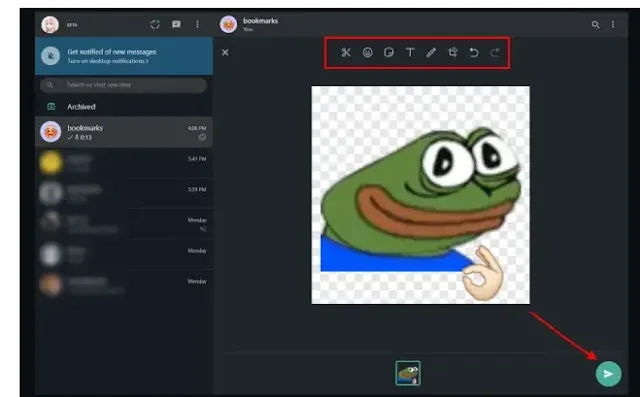Viewport: 640px width, 397px height.
Task: Click the pinned icon on bookmarks row
Action: [202, 138]
